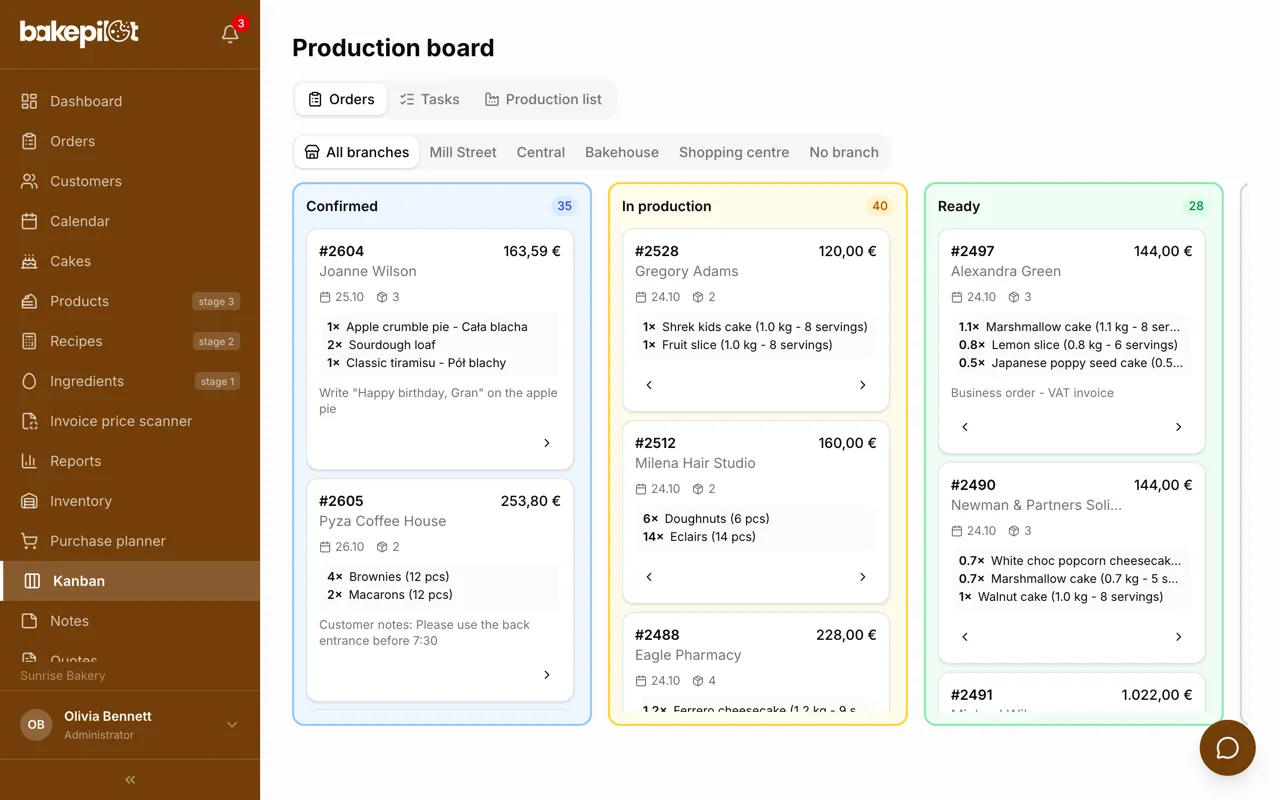Viewport: 1280px width, 800px height.
Task: Filter by Shopping centre branch
Action: click(x=734, y=152)
